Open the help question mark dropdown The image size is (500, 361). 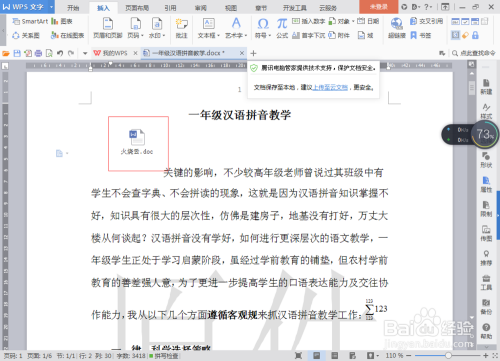click(x=428, y=7)
